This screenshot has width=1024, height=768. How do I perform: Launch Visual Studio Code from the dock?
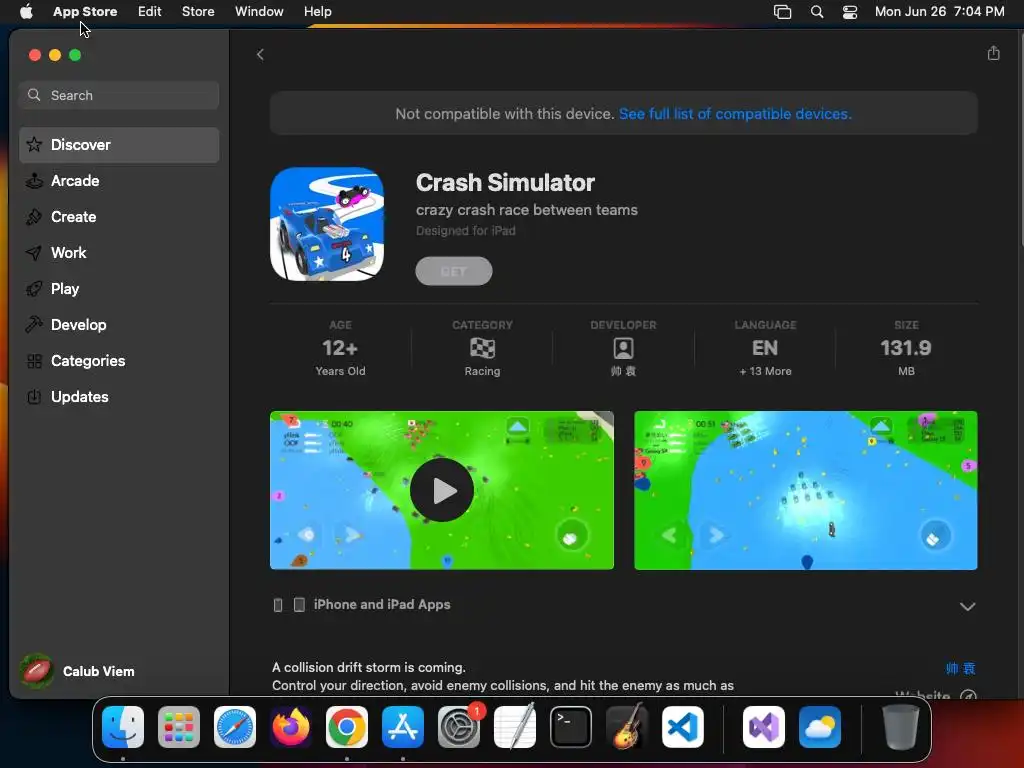[x=683, y=727]
